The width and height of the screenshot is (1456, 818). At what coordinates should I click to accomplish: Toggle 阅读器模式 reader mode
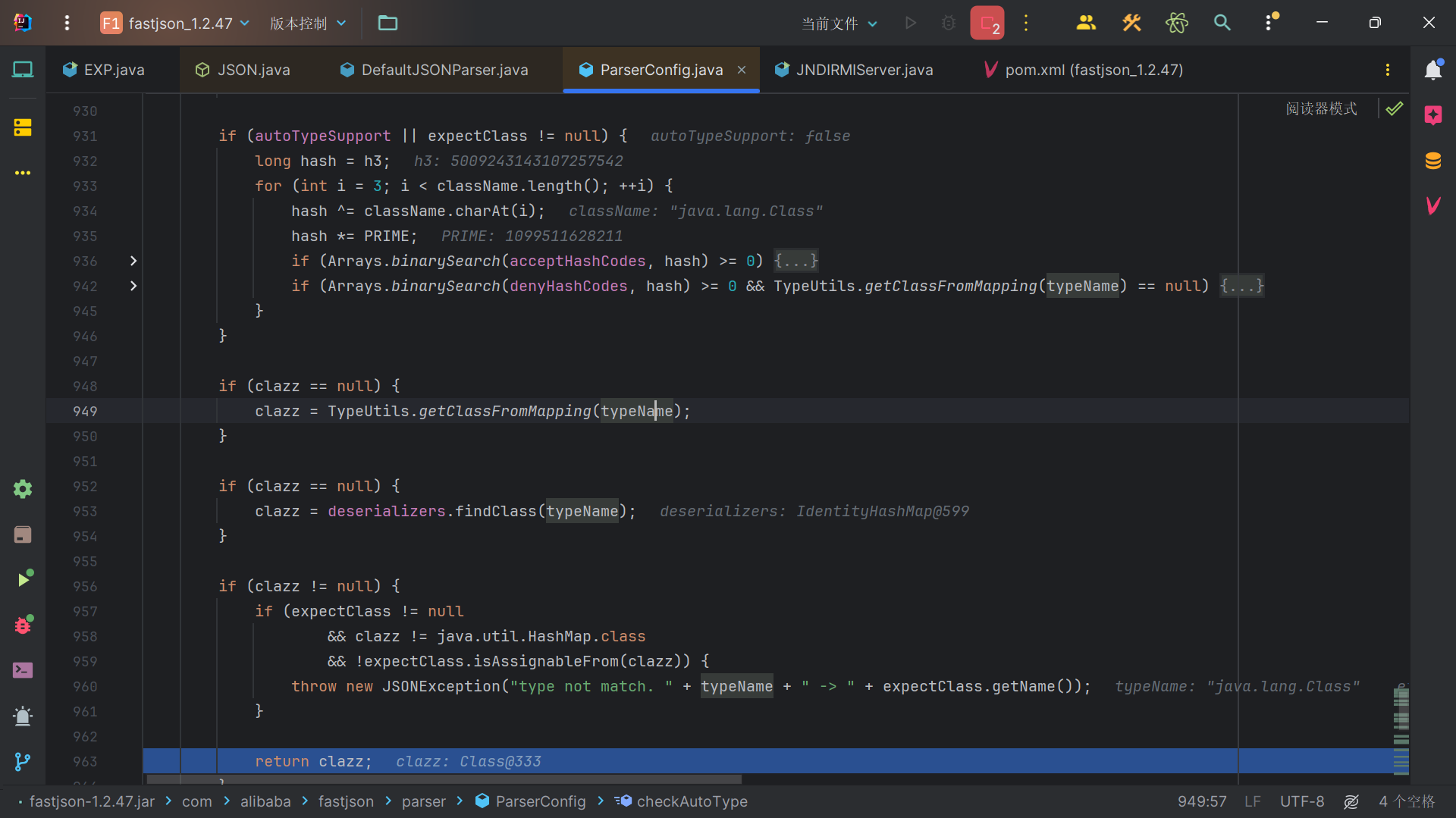1321,108
